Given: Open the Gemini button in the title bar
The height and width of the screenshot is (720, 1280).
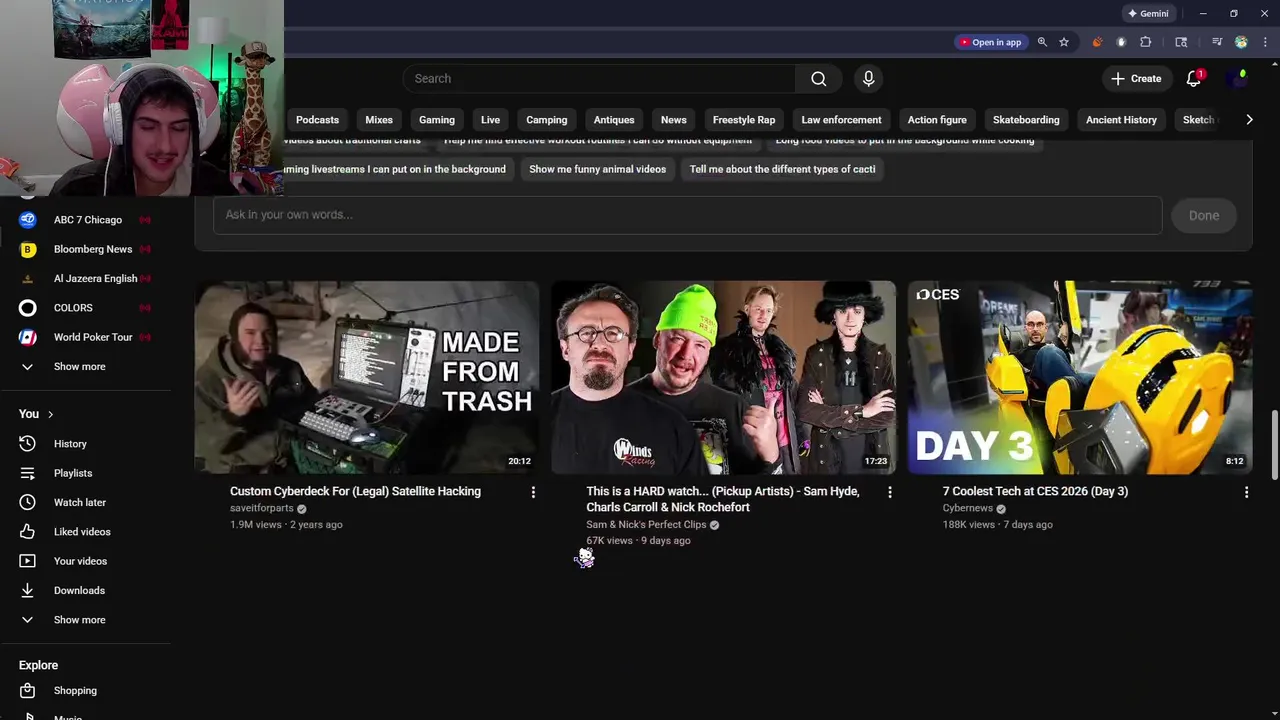Looking at the screenshot, I should (1148, 14).
